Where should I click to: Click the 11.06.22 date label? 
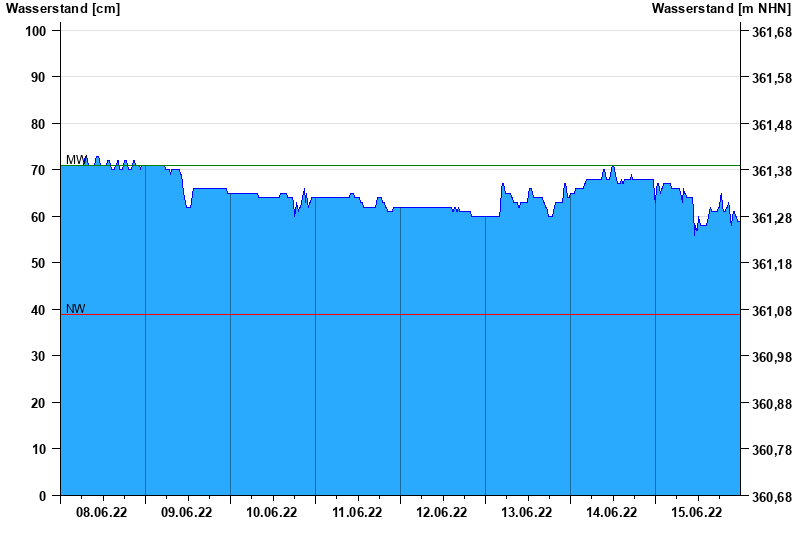coord(357,512)
